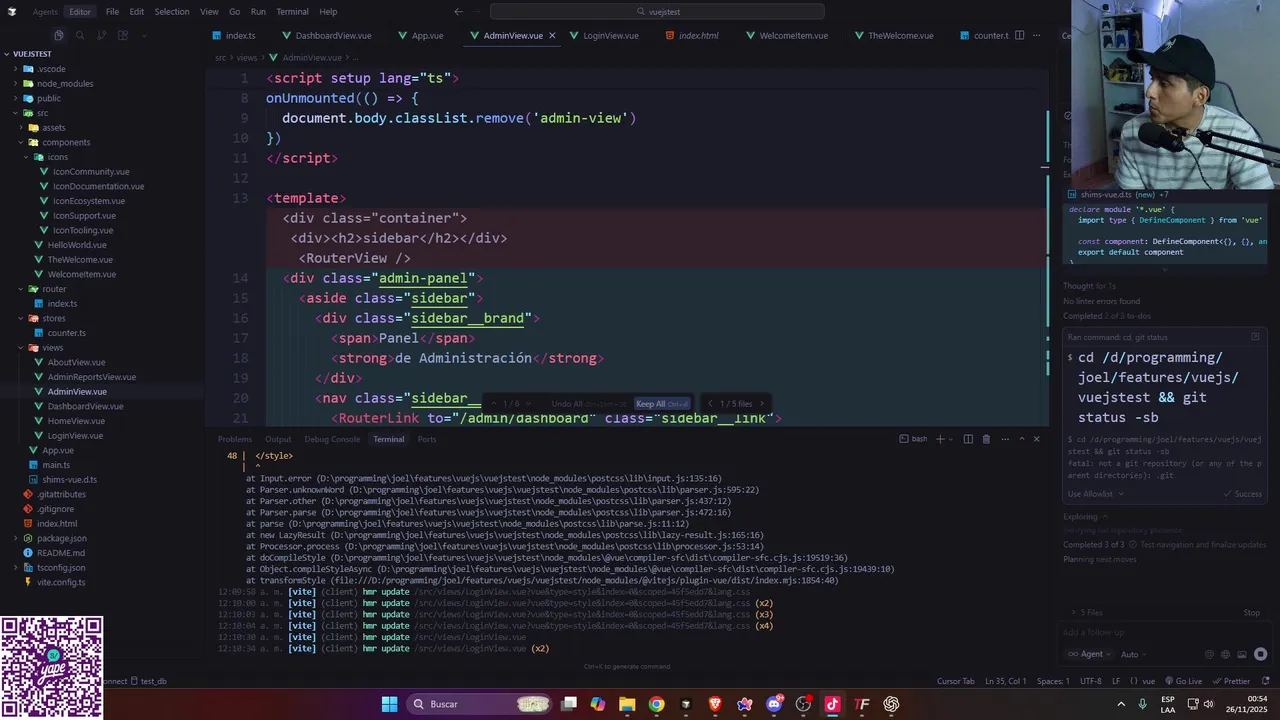
Task: Open the Search view icon
Action: pyautogui.click(x=80, y=35)
